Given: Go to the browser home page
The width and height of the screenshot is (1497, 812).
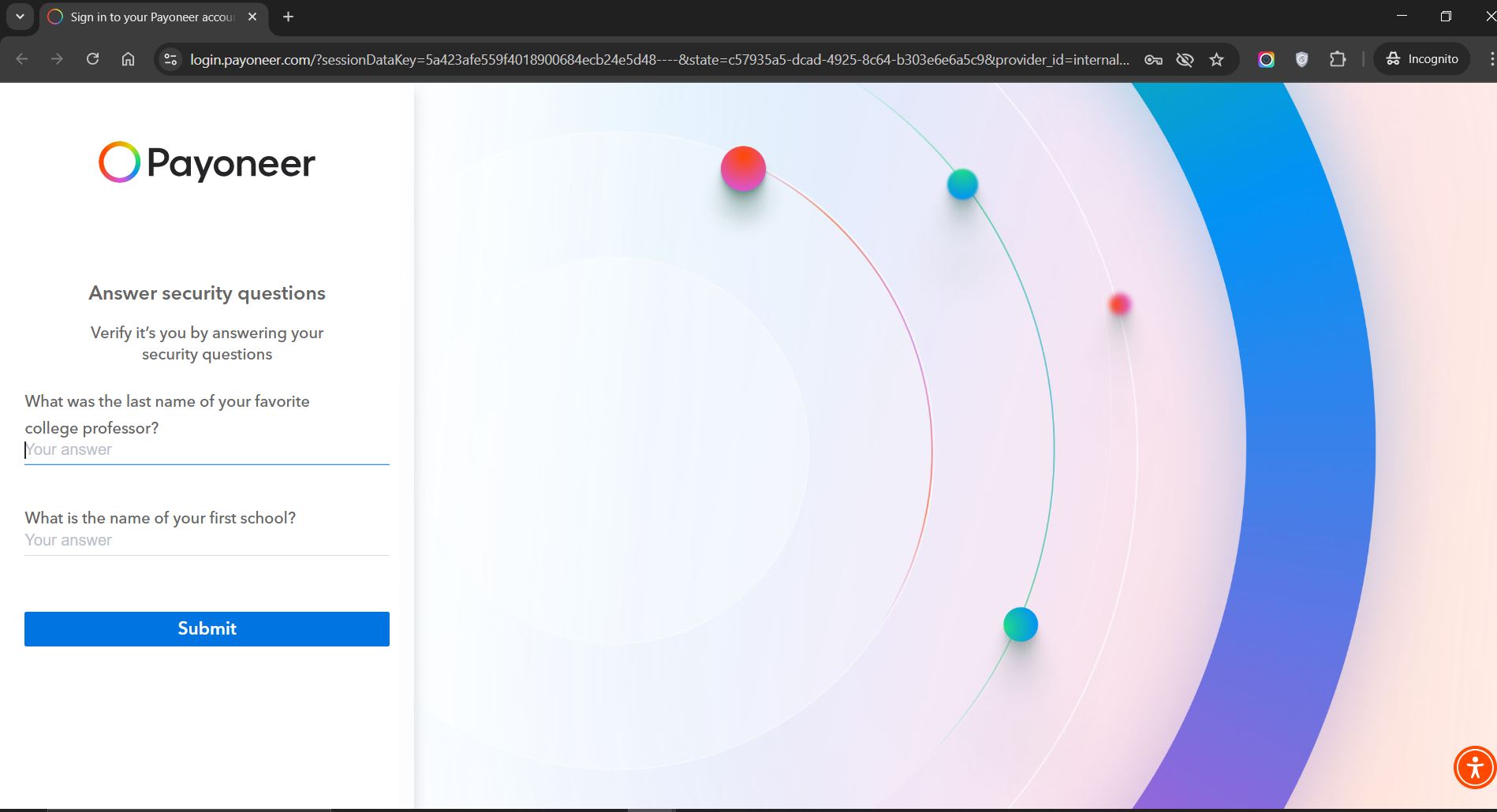Looking at the screenshot, I should pos(128,59).
